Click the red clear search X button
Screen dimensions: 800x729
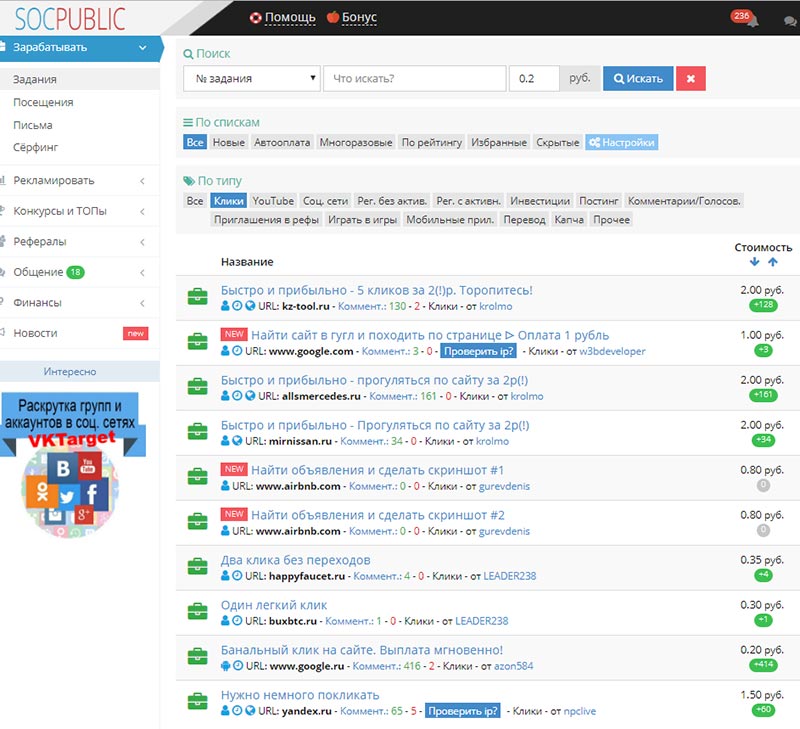691,78
